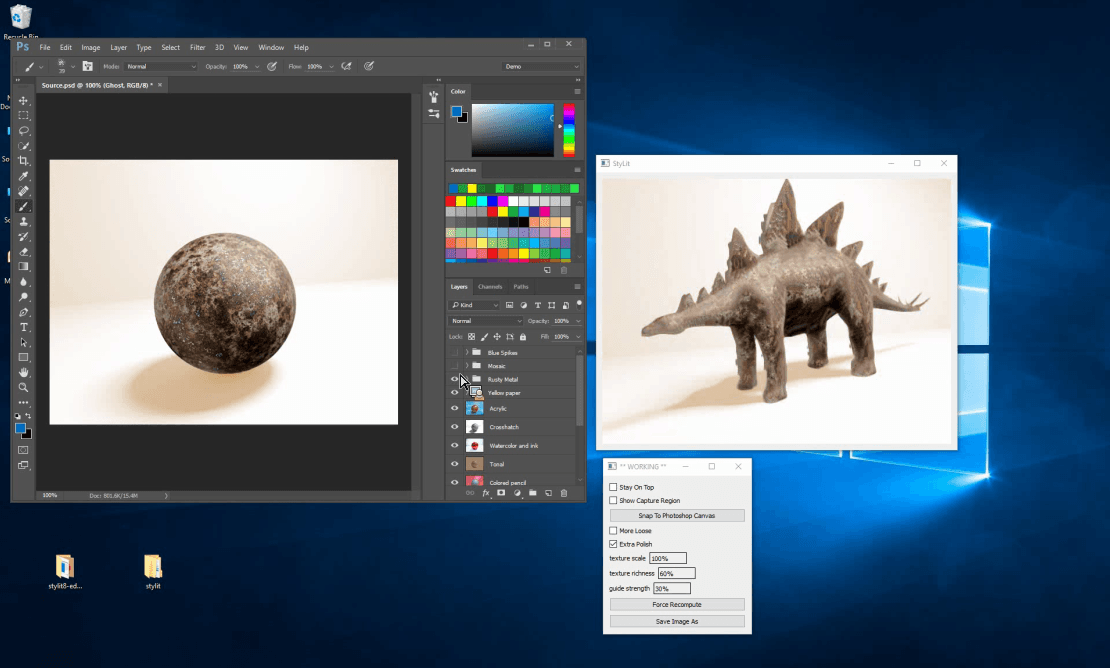Image resolution: width=1110 pixels, height=668 pixels.
Task: Select the Path Selection tool
Action: 23,342
